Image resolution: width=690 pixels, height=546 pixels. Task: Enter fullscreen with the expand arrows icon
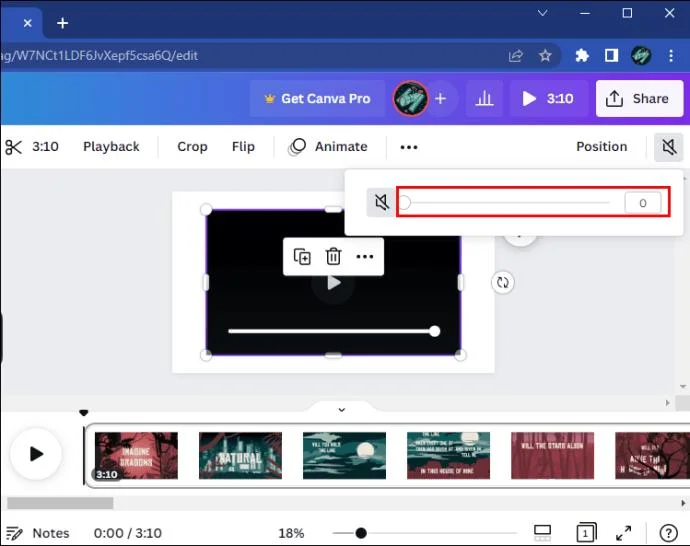pyautogui.click(x=624, y=533)
